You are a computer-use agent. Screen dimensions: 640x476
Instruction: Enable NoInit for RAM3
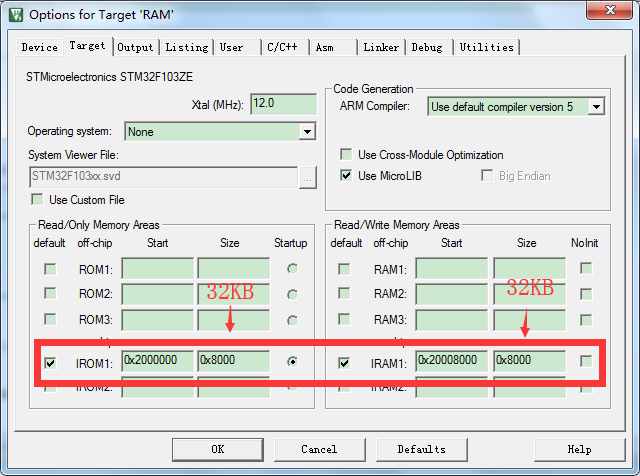(586, 320)
